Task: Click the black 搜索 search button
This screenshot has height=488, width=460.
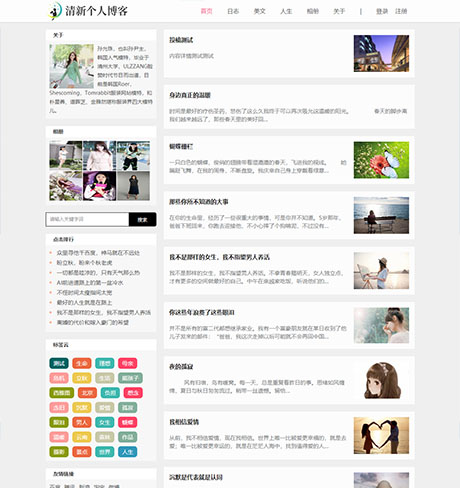Action: pos(142,219)
